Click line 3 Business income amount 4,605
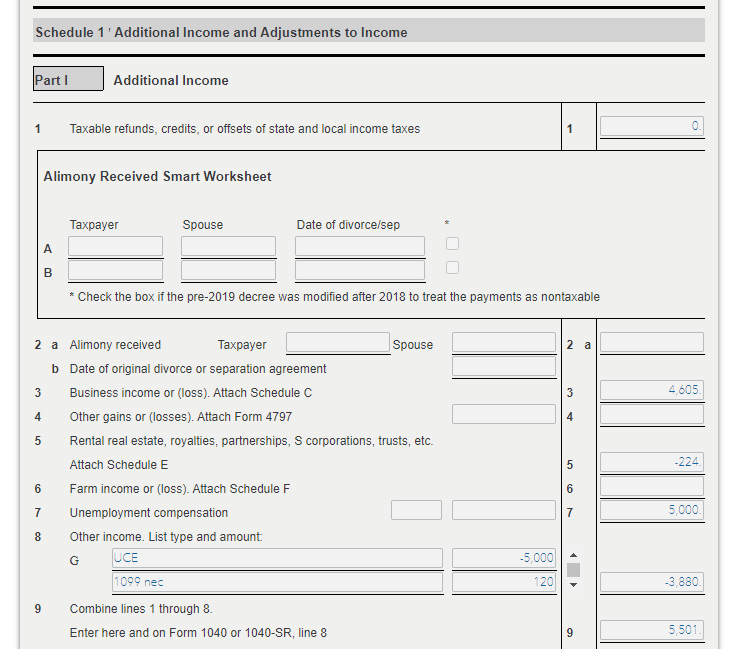The height and width of the screenshot is (649, 738). (652, 390)
